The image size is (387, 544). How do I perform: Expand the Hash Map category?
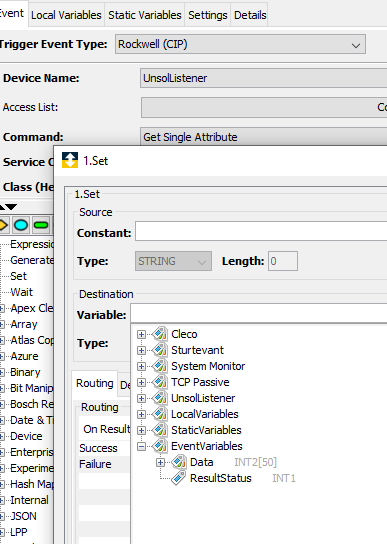tap(2, 485)
